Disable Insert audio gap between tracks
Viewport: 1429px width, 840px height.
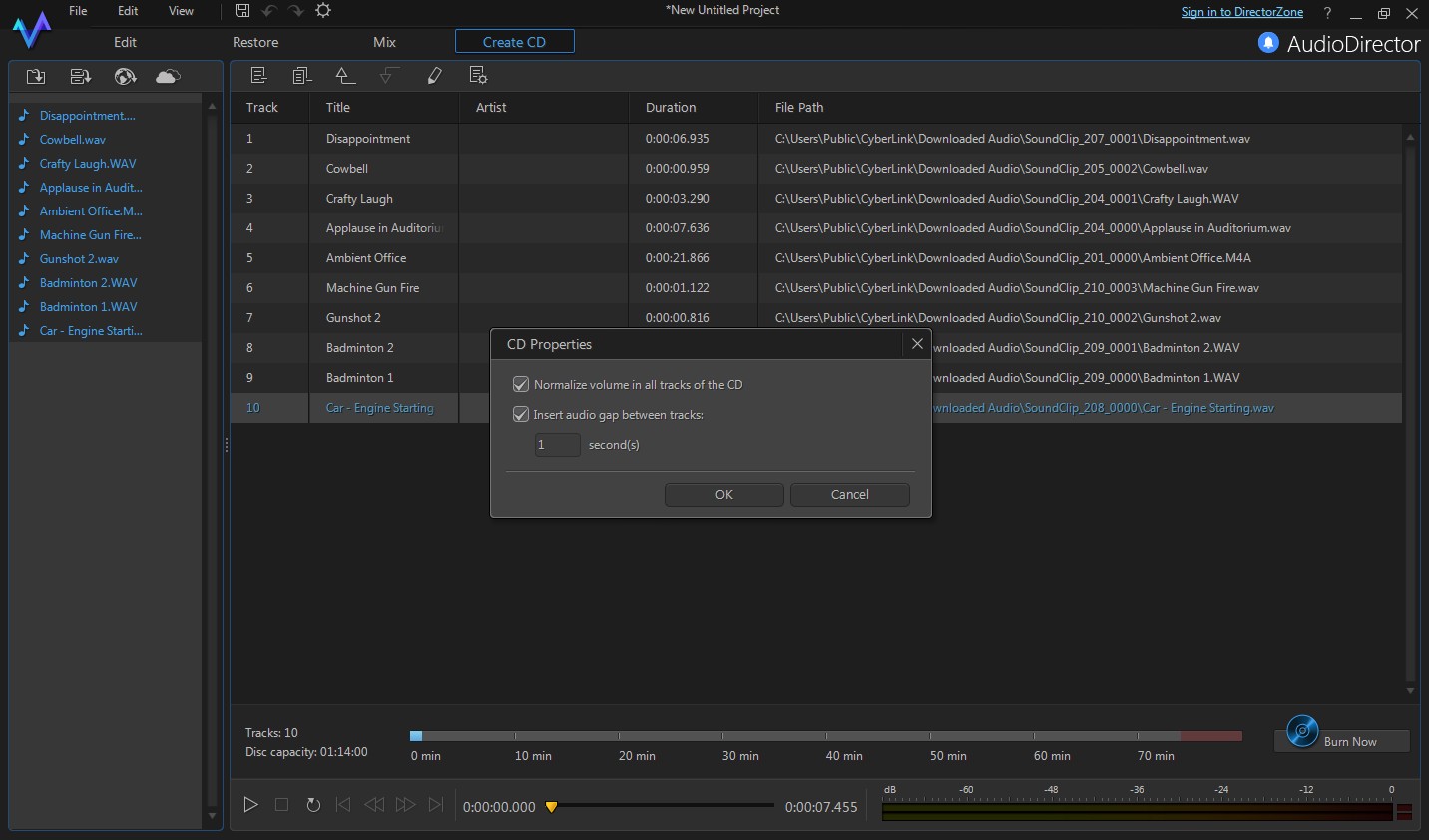[520, 414]
